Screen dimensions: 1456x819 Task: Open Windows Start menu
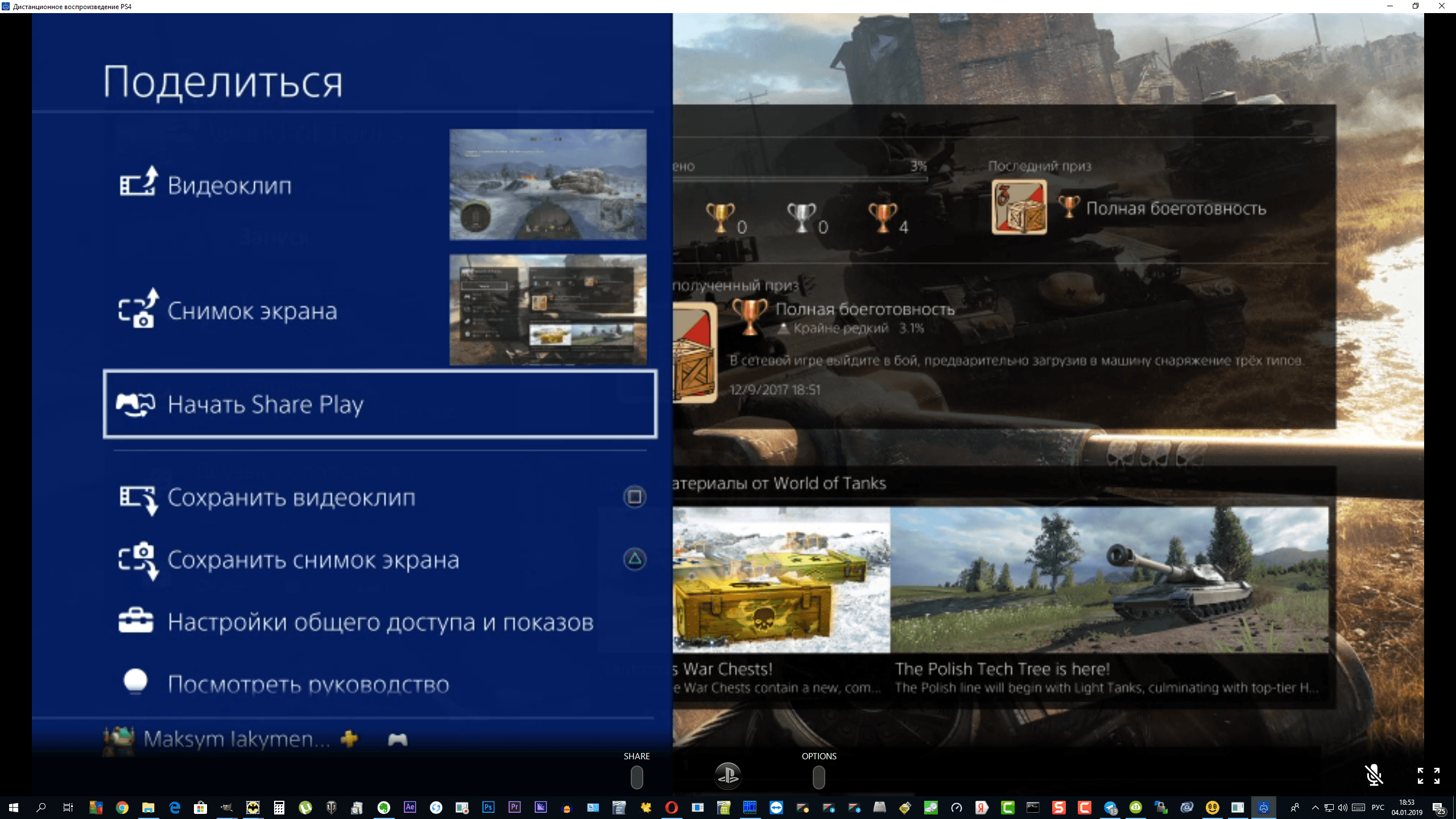click(14, 808)
